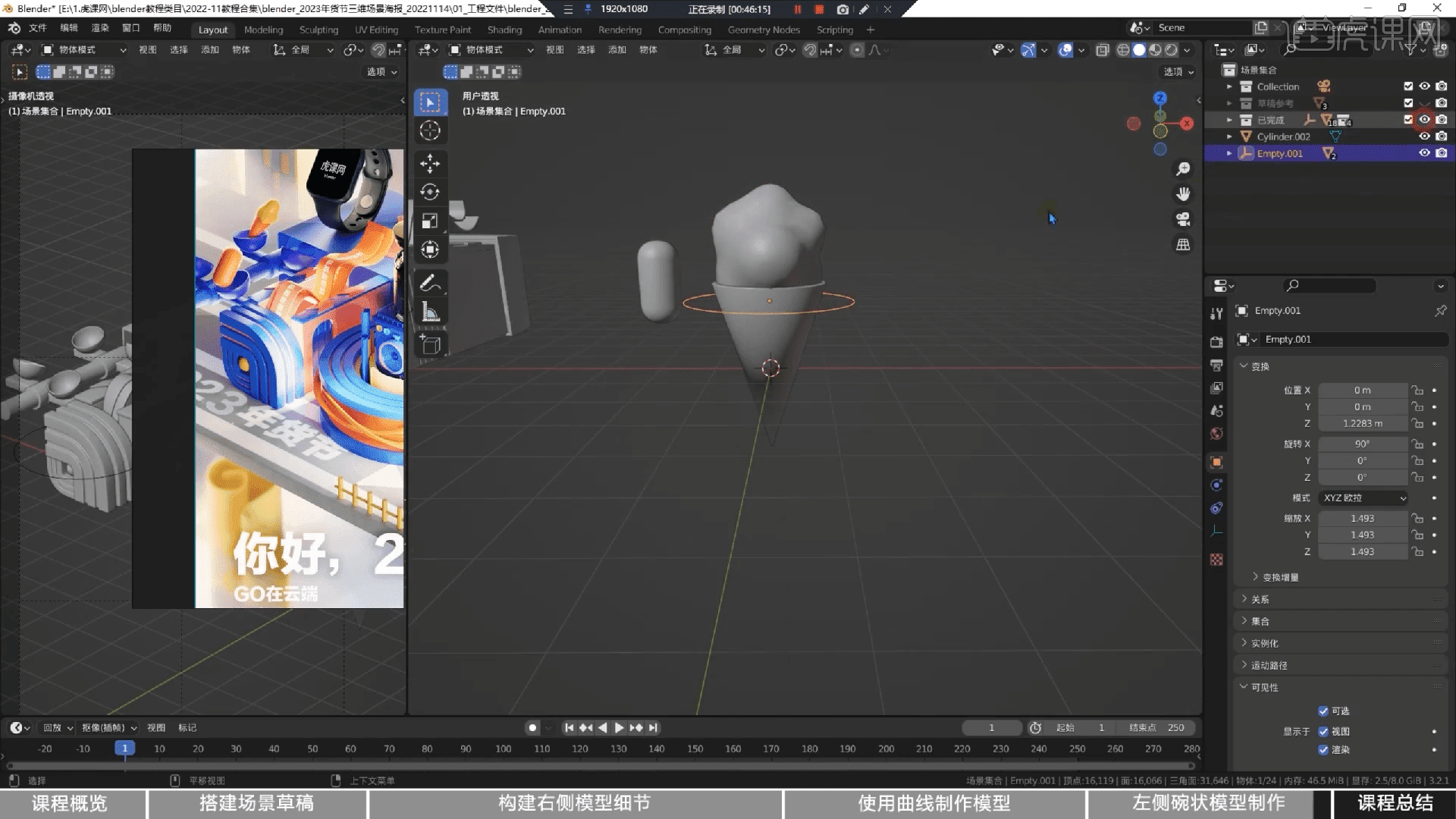The image size is (1456, 819).
Task: Pick the Measure tool
Action: [x=430, y=312]
